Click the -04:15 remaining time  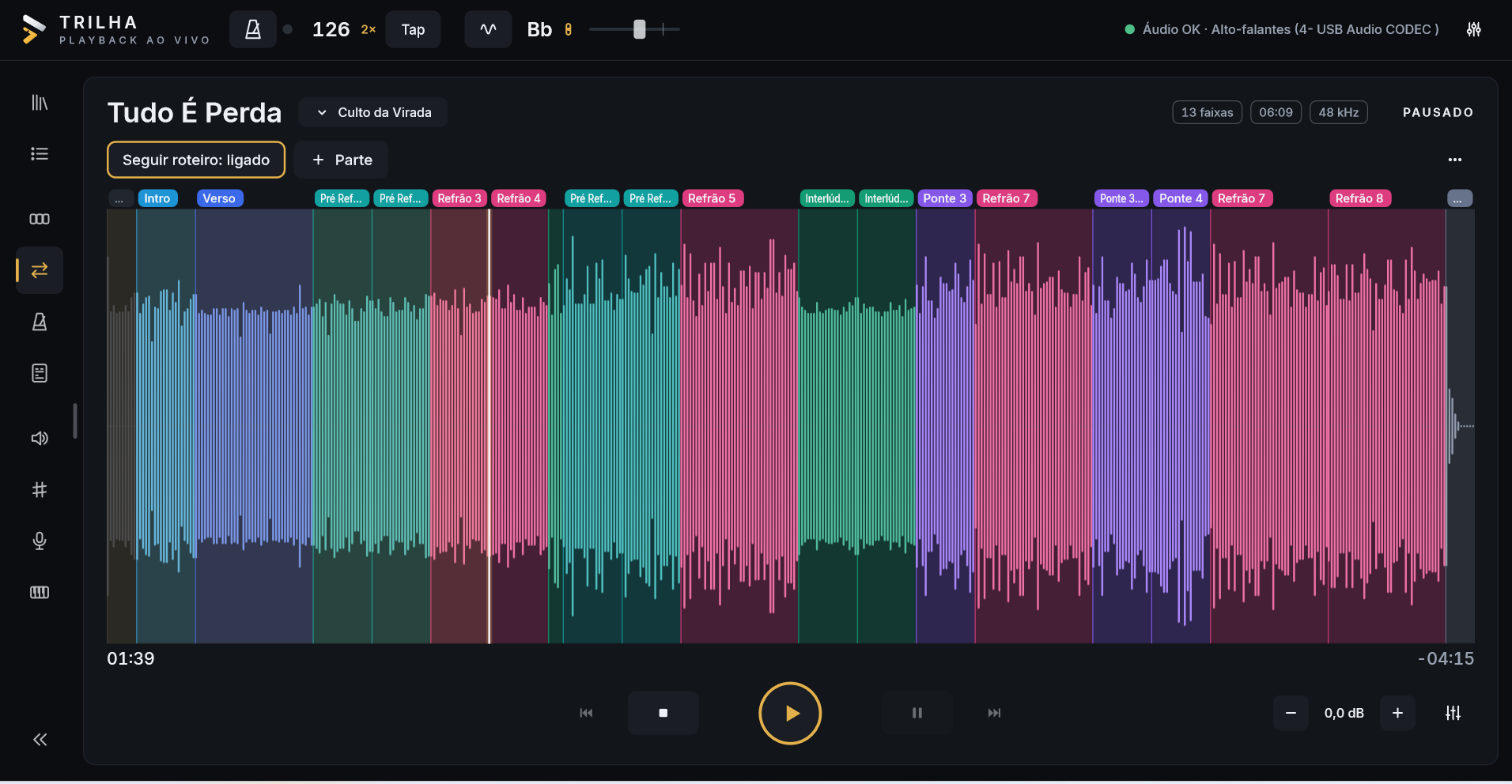coord(1446,658)
